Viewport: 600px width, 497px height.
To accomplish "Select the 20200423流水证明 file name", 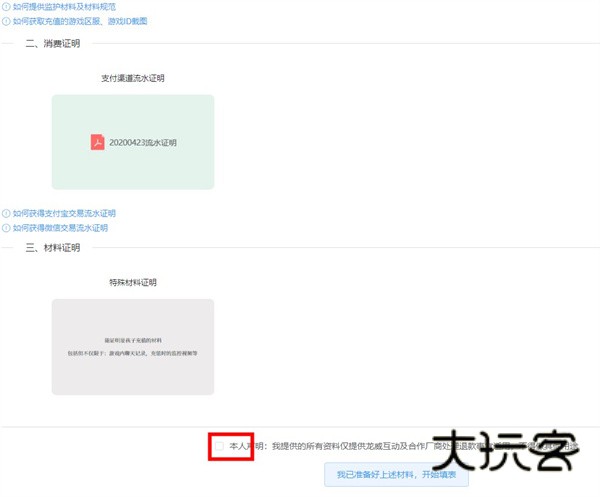I will [x=142, y=143].
